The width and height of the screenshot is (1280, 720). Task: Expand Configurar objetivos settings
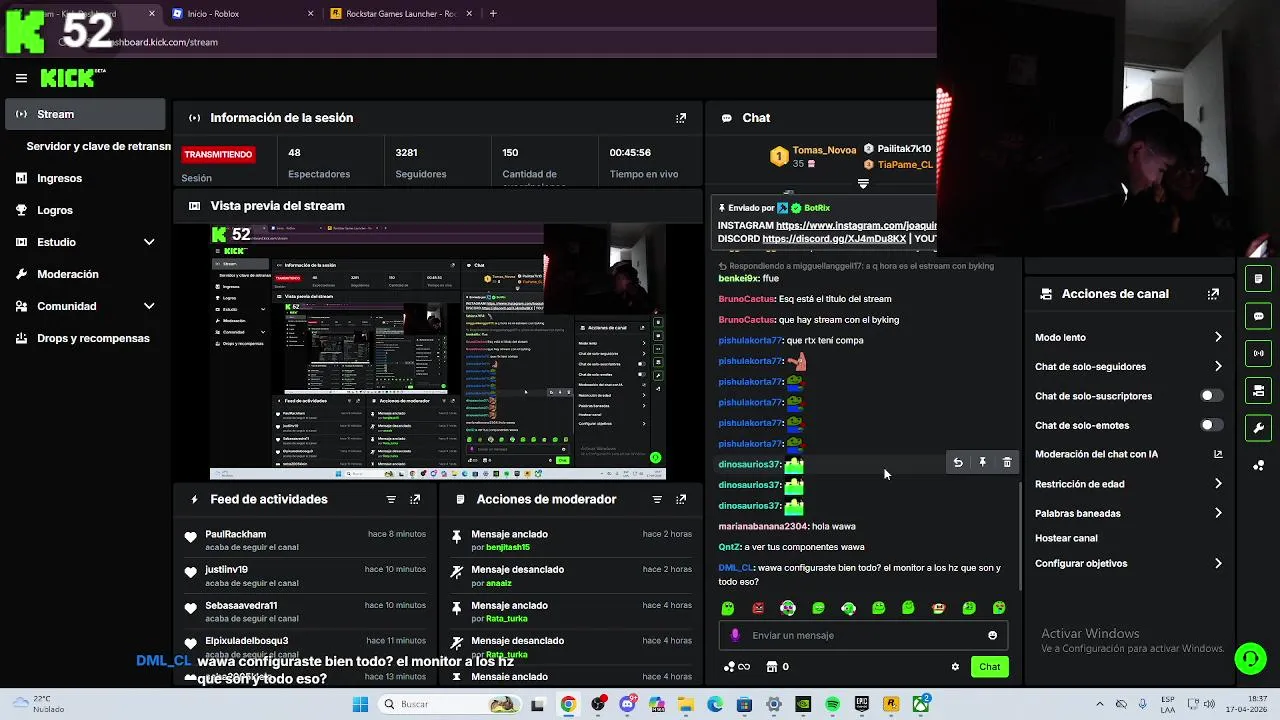click(x=1218, y=563)
